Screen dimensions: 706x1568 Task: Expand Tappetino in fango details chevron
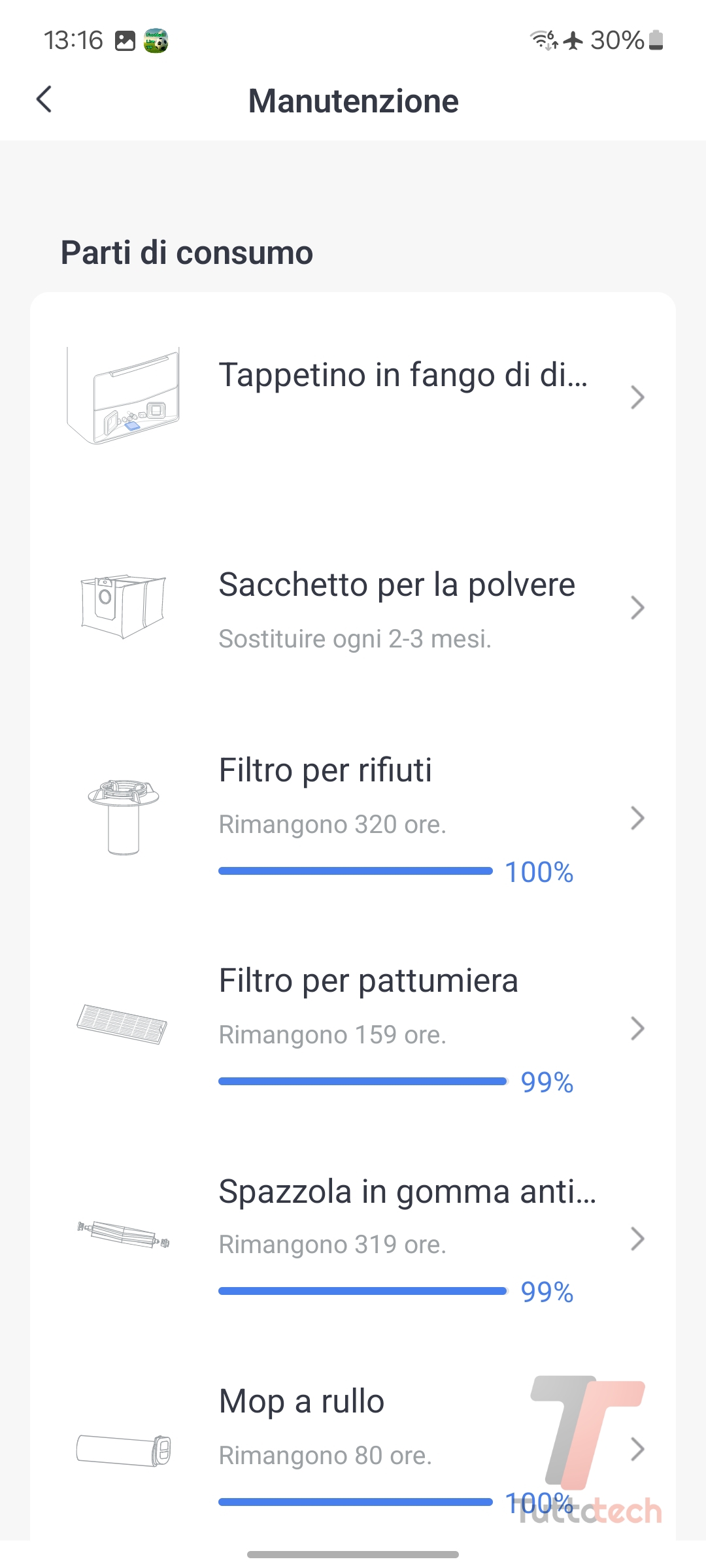click(x=637, y=397)
